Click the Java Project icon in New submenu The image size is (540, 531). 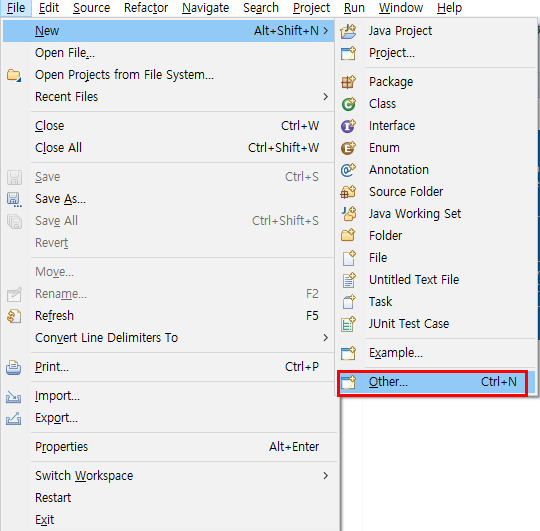pyautogui.click(x=348, y=31)
